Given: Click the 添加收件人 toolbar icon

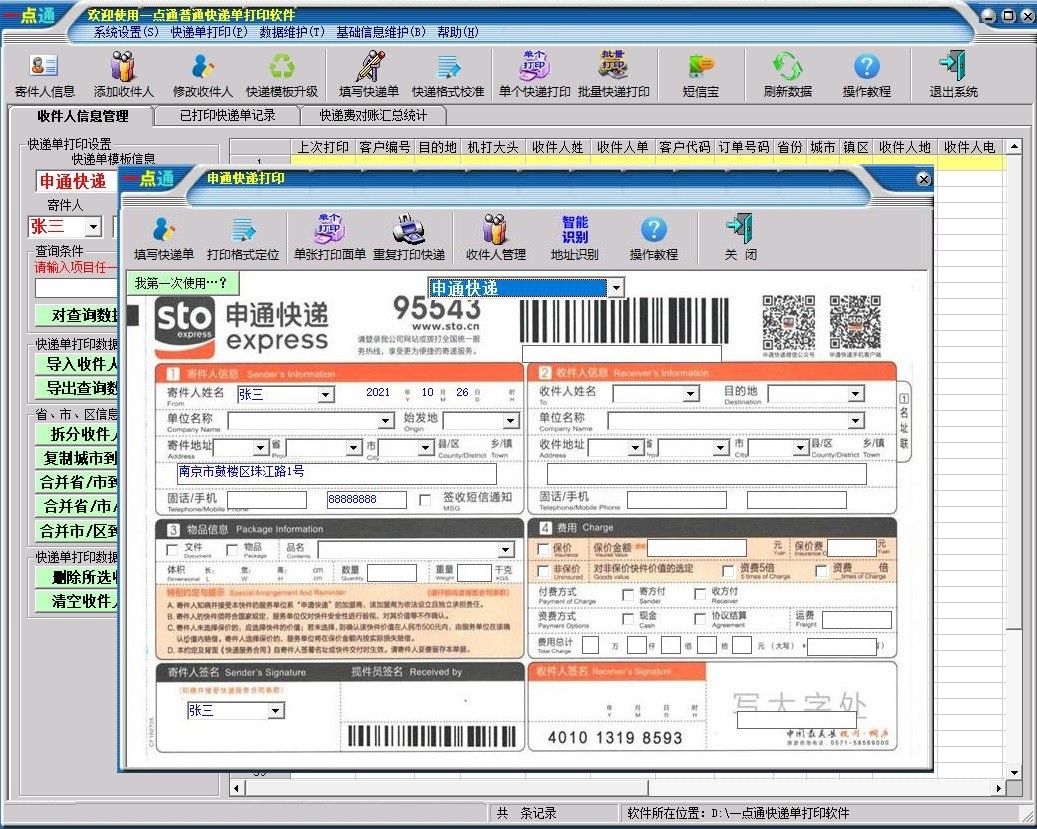Looking at the screenshot, I should coord(123,74).
